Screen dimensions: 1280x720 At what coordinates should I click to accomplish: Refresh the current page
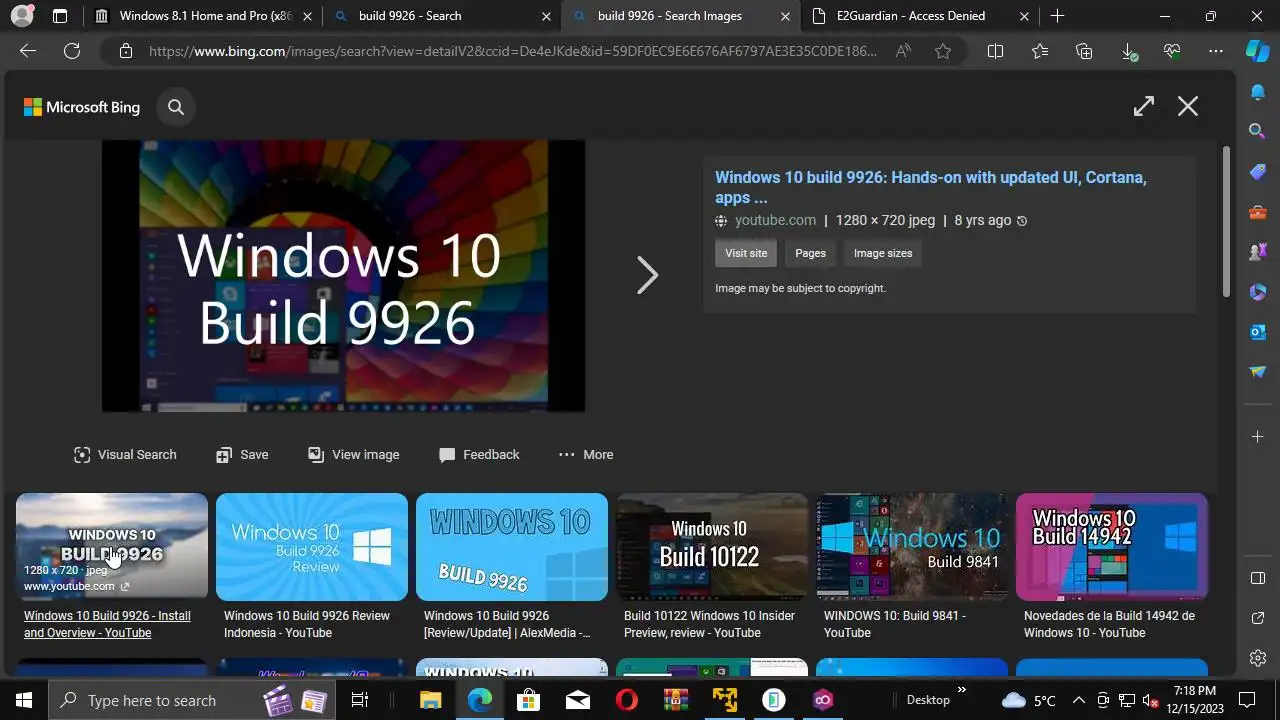tap(72, 51)
